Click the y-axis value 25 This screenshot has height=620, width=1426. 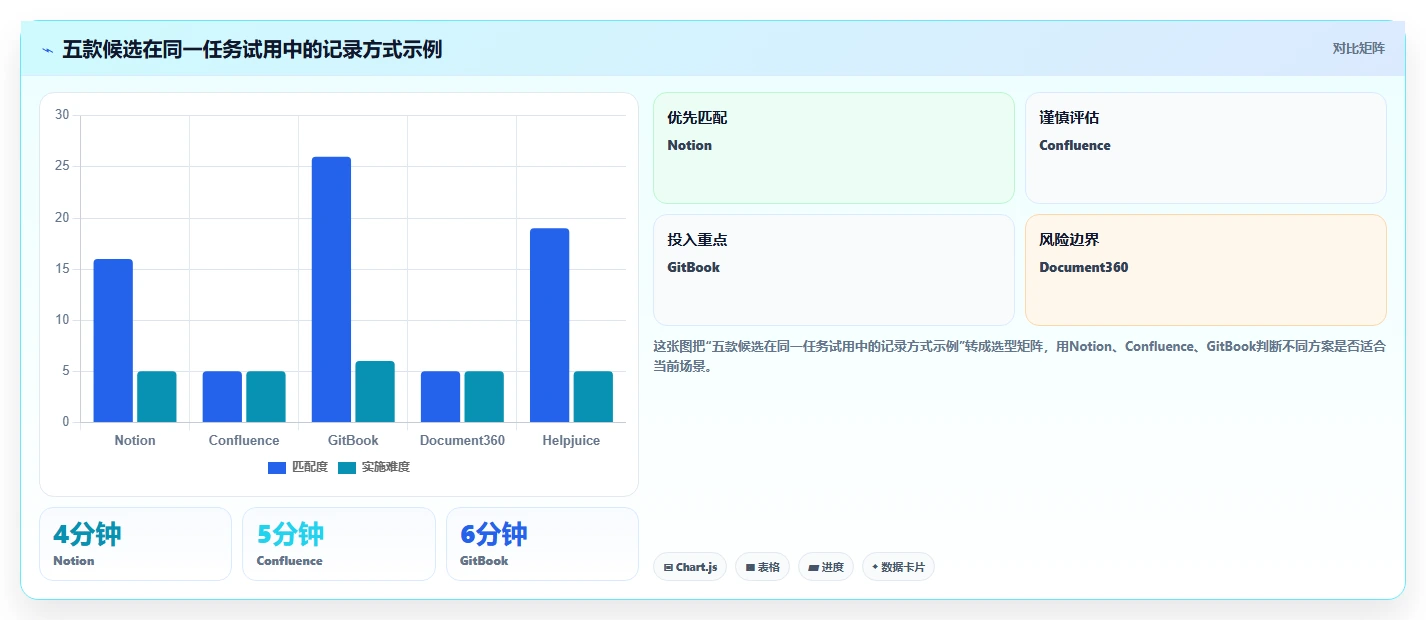pos(62,166)
